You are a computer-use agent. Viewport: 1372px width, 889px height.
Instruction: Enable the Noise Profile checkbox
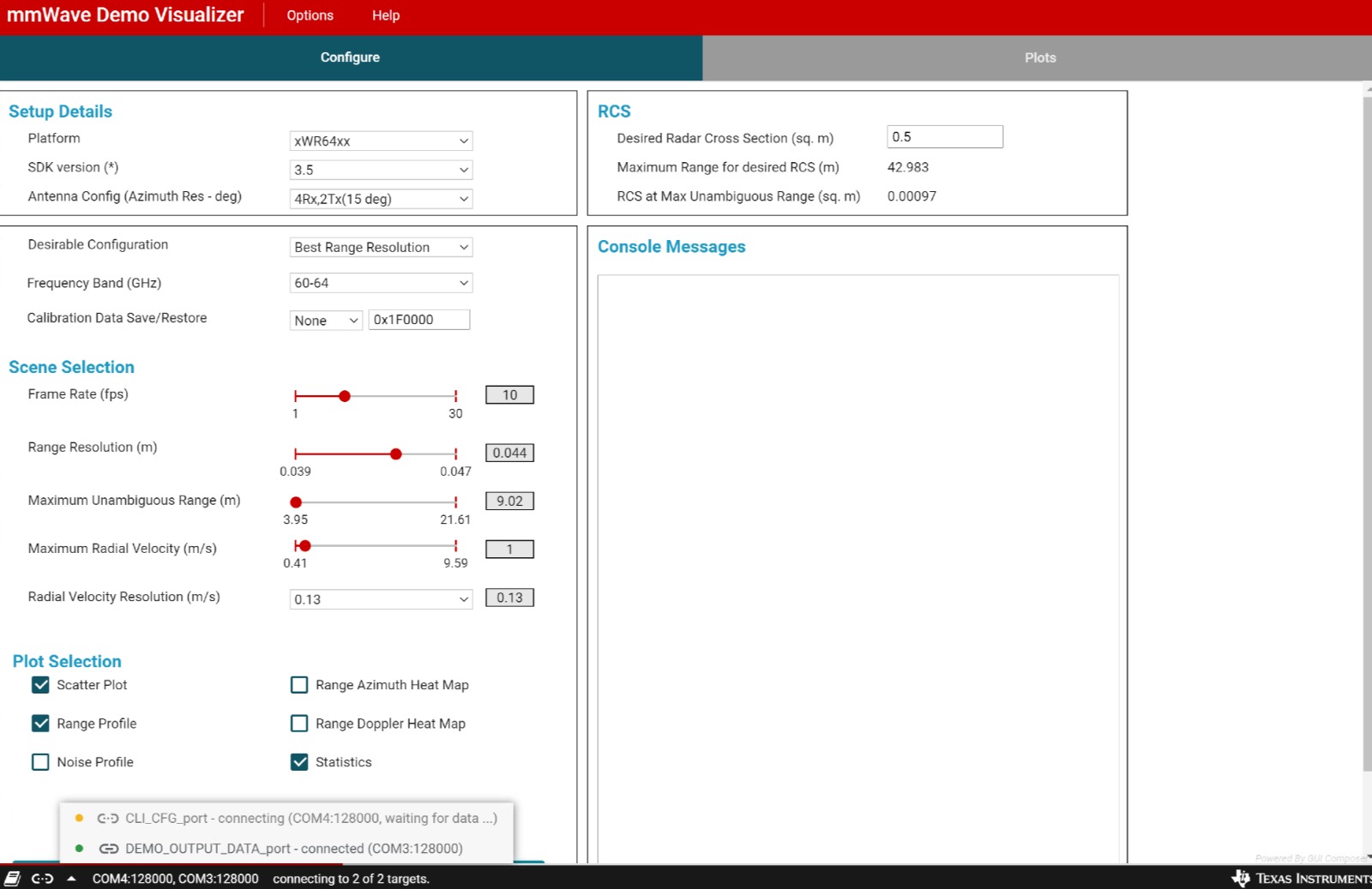40,762
